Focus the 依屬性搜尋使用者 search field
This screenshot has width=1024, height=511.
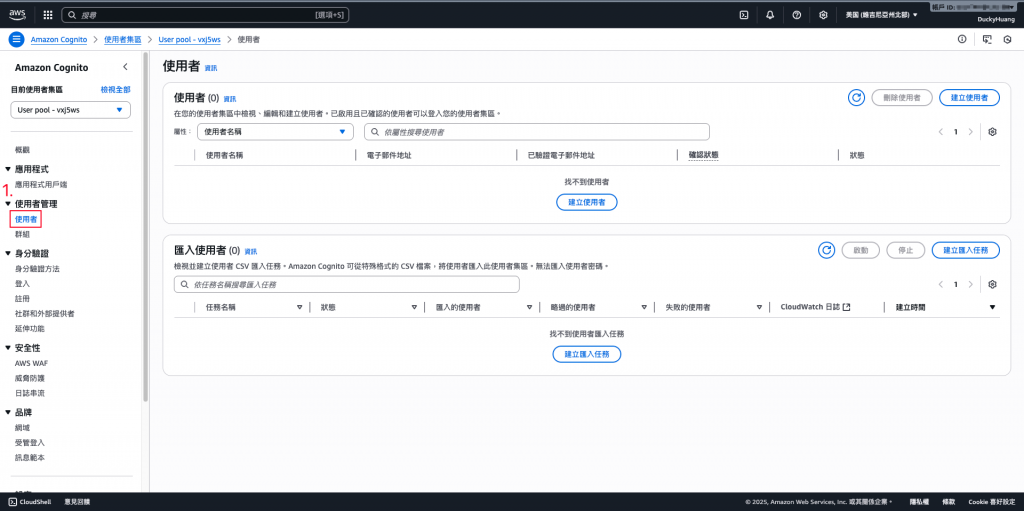click(537, 132)
